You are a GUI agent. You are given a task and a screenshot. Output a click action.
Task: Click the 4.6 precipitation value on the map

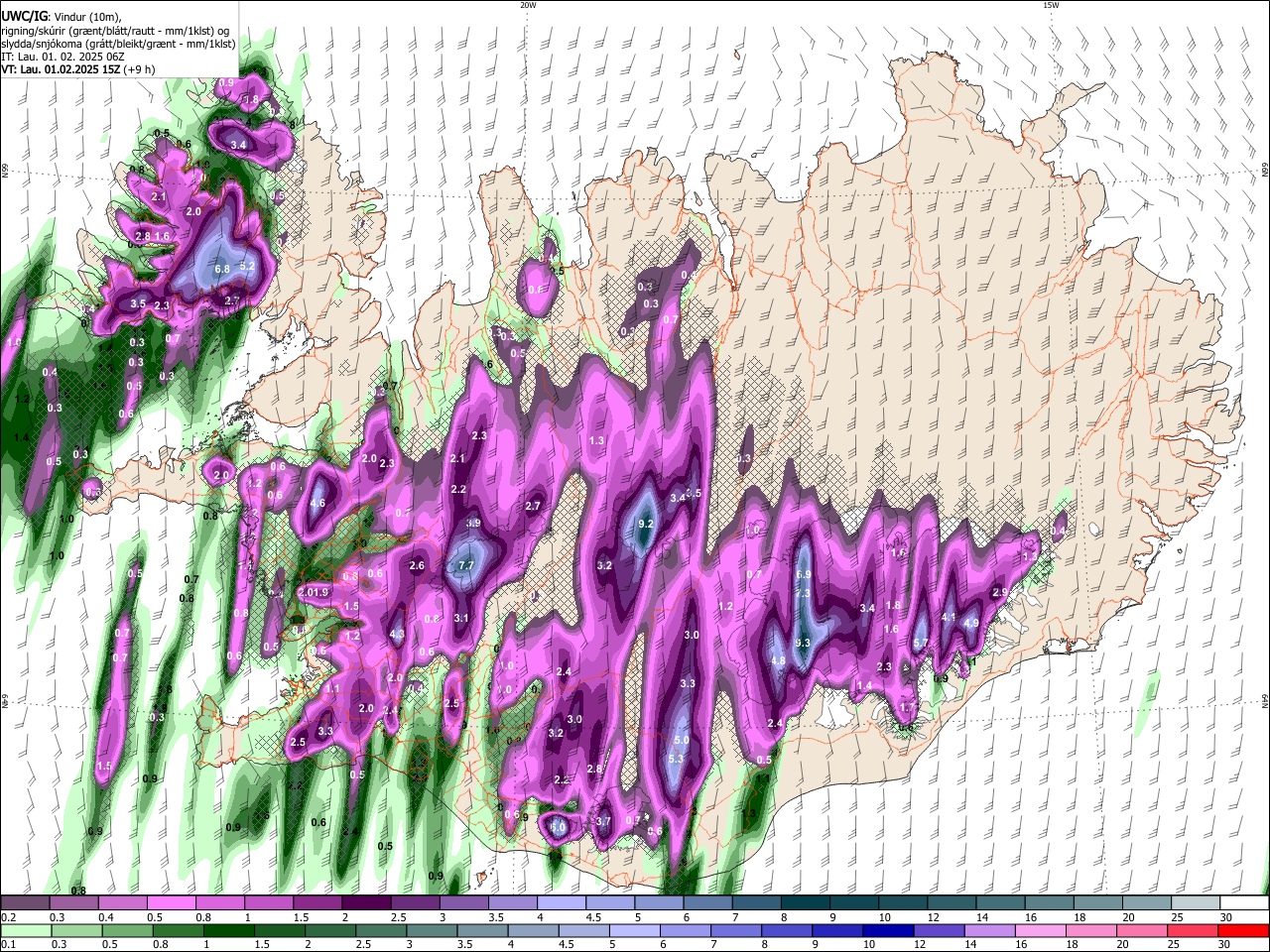pyautogui.click(x=318, y=504)
